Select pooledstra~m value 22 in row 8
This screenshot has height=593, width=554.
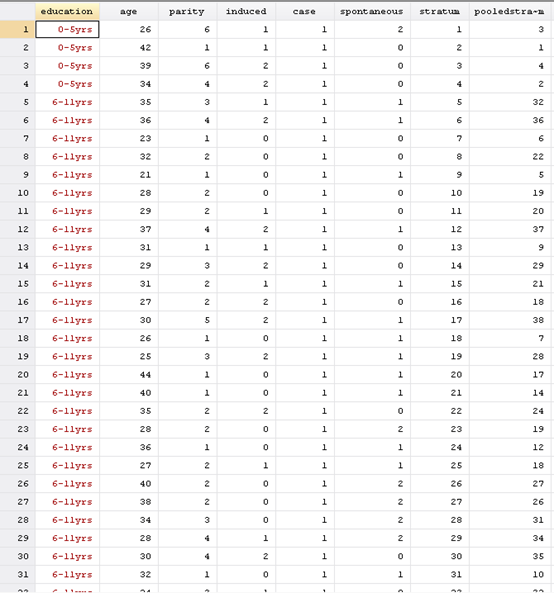point(510,157)
